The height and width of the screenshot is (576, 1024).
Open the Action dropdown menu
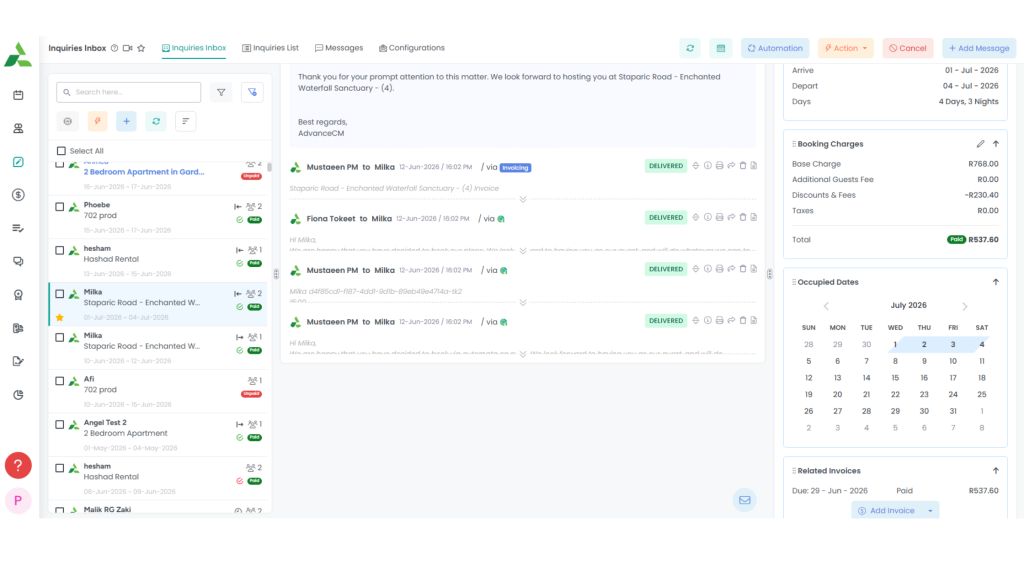tap(845, 48)
